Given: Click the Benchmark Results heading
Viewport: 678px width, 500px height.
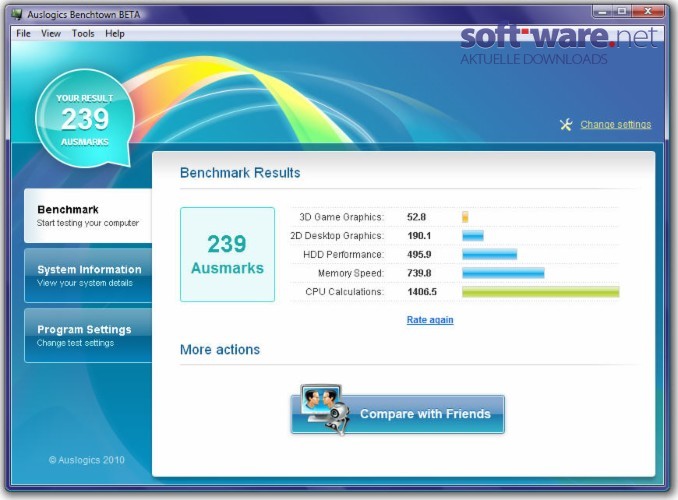Looking at the screenshot, I should tap(240, 173).
